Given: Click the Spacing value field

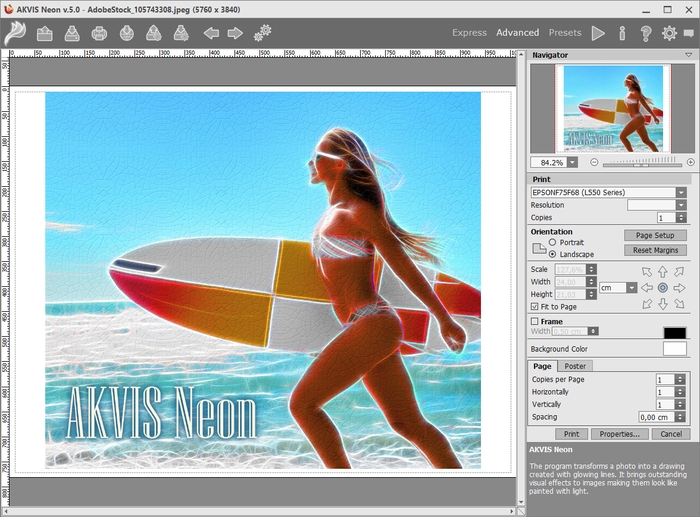Looking at the screenshot, I should (656, 417).
